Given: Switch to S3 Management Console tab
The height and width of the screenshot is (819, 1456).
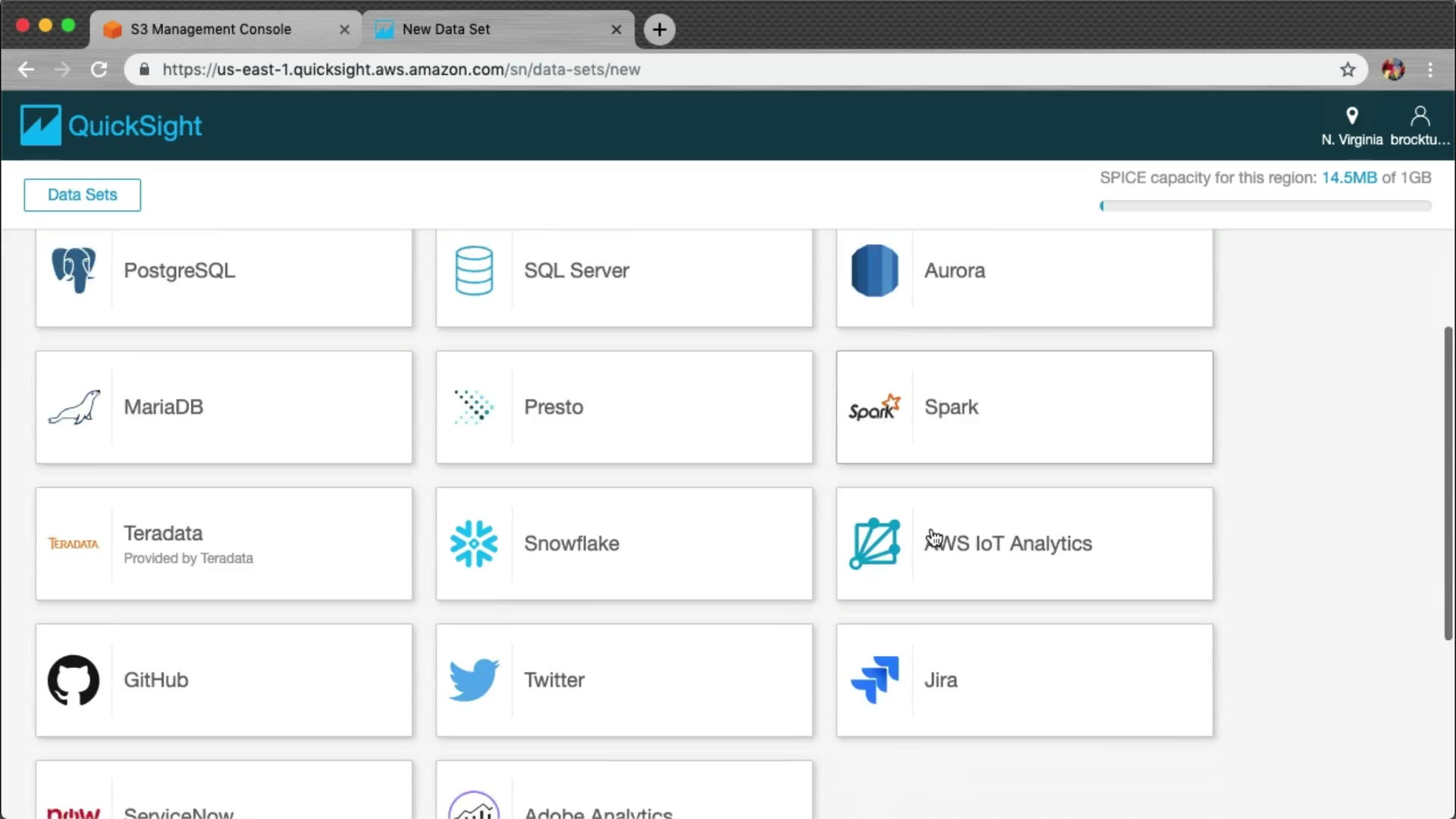Looking at the screenshot, I should pyautogui.click(x=211, y=29).
